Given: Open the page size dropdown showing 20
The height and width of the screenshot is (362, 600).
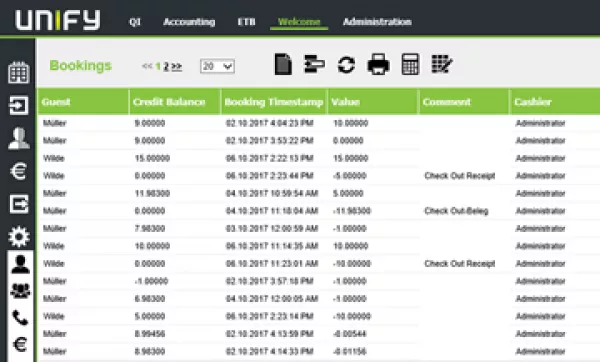Looking at the screenshot, I should [x=217, y=66].
